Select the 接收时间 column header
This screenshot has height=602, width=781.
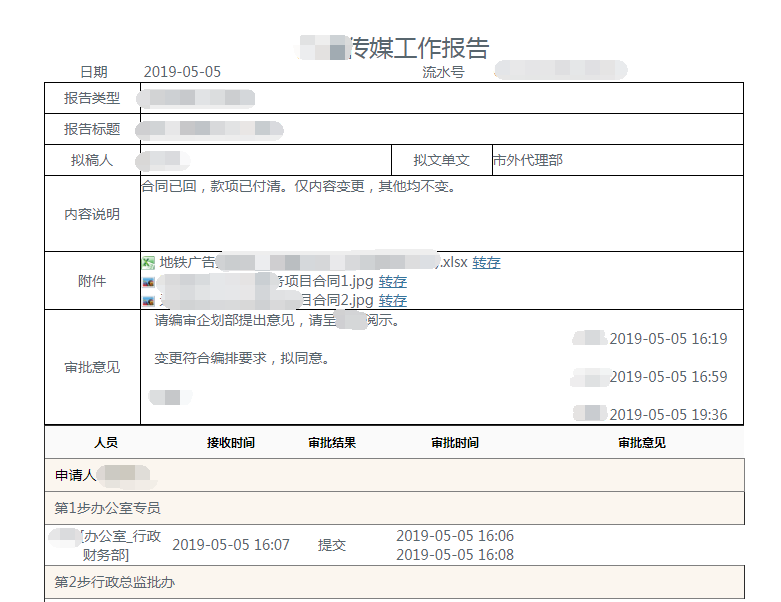[x=231, y=443]
